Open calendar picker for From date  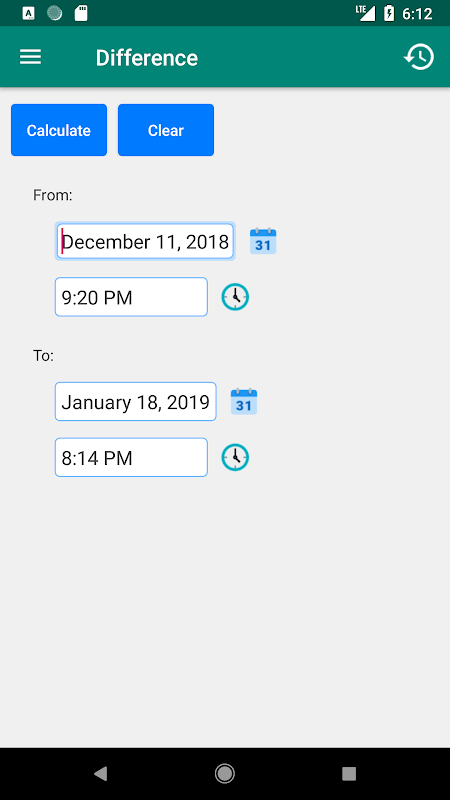[263, 241]
